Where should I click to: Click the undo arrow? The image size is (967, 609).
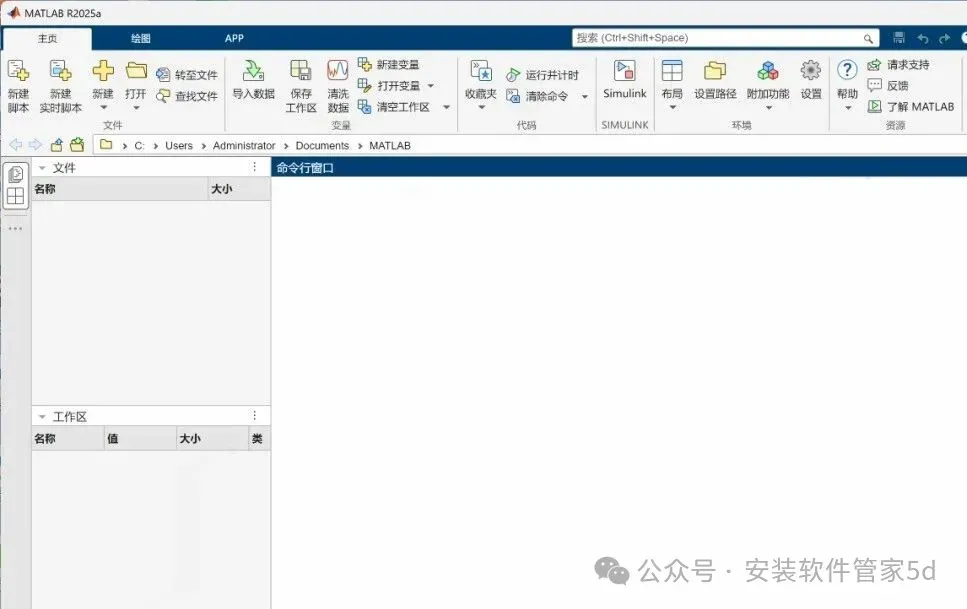[923, 38]
